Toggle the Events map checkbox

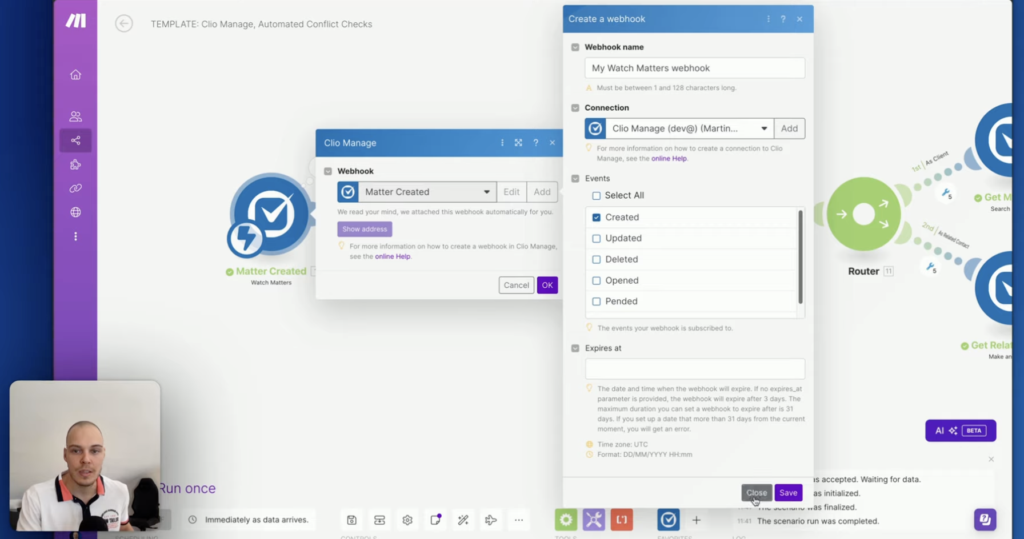[575, 178]
